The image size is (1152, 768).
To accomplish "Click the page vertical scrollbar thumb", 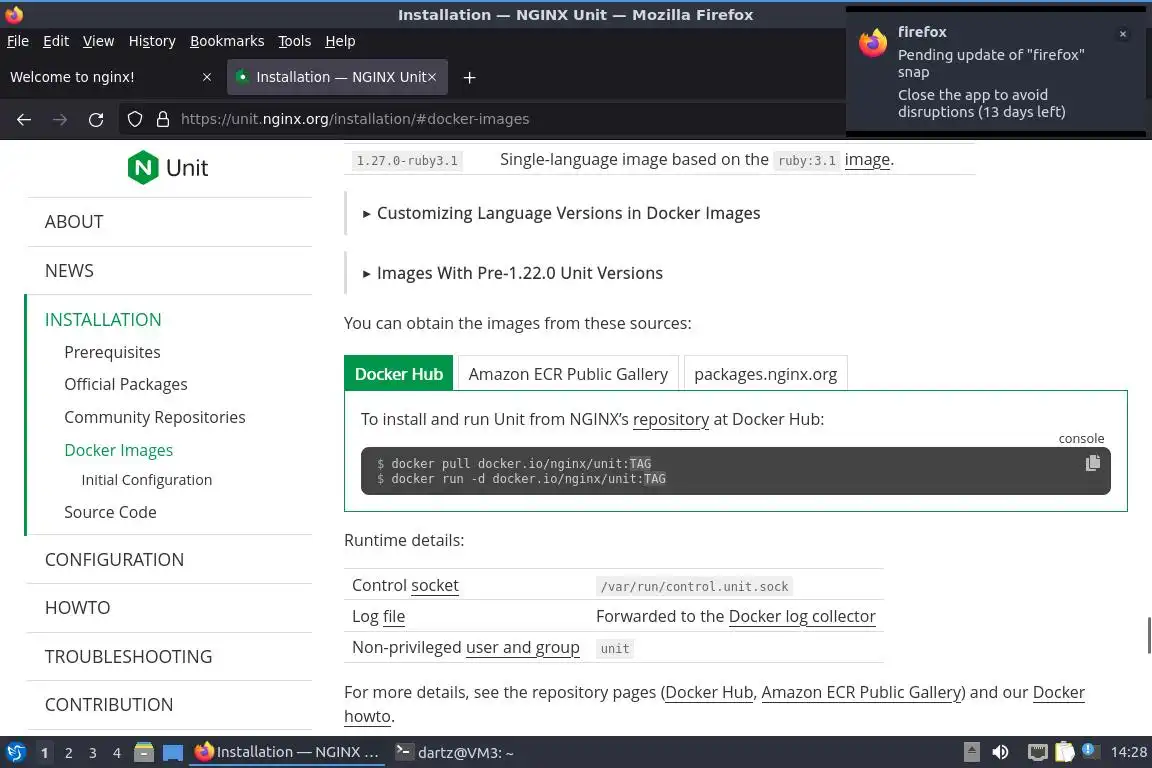I will point(1148,635).
